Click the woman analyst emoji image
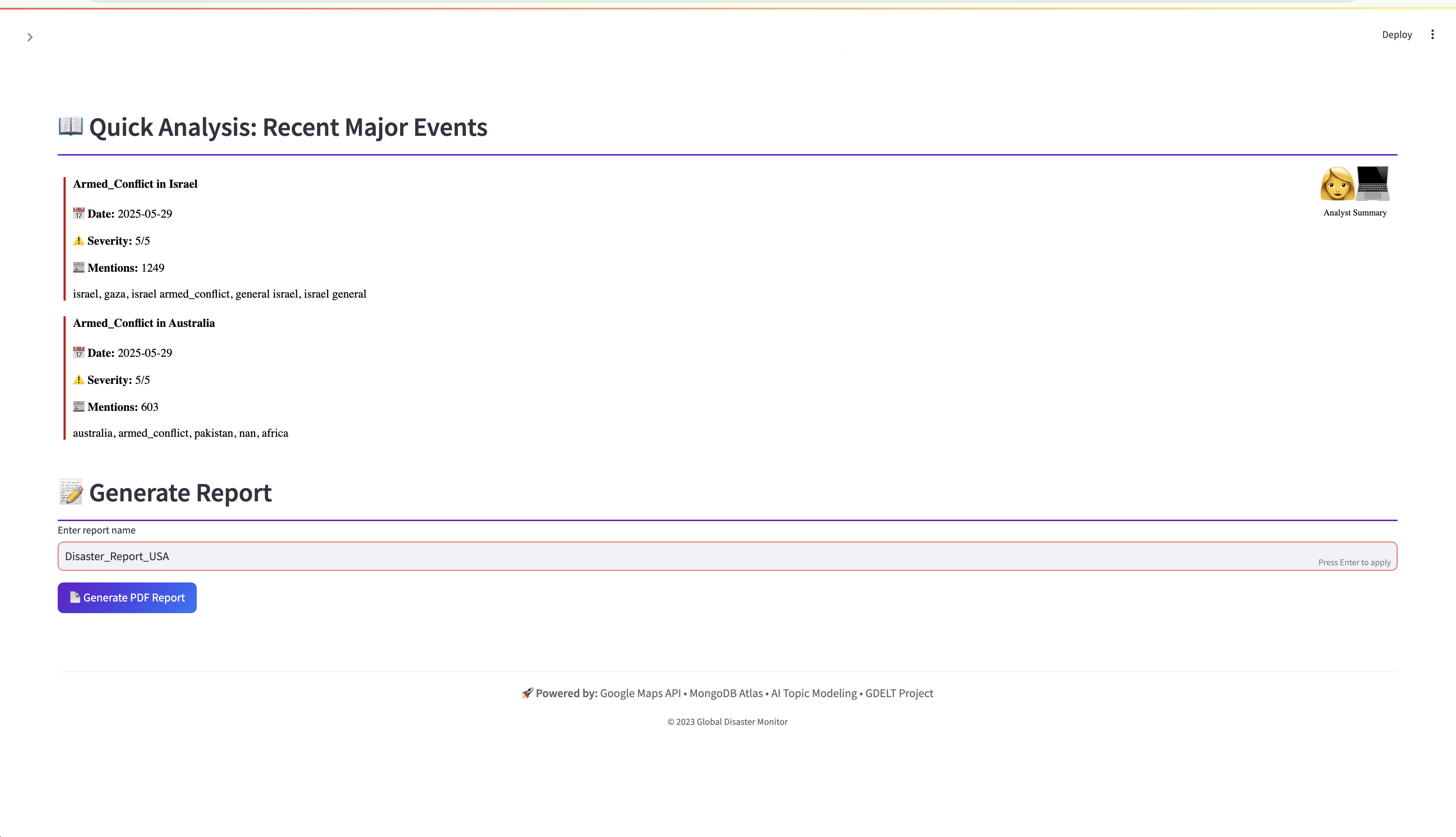This screenshot has width=1456, height=837. [x=1337, y=184]
